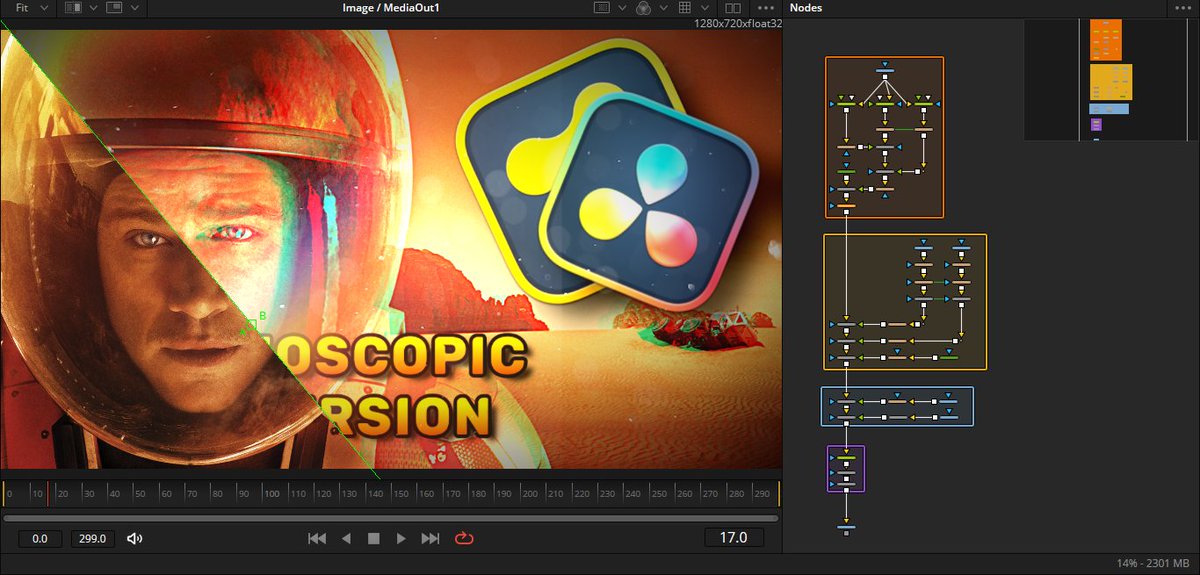
Task: Click the render range start field 0.0
Action: pos(40,538)
